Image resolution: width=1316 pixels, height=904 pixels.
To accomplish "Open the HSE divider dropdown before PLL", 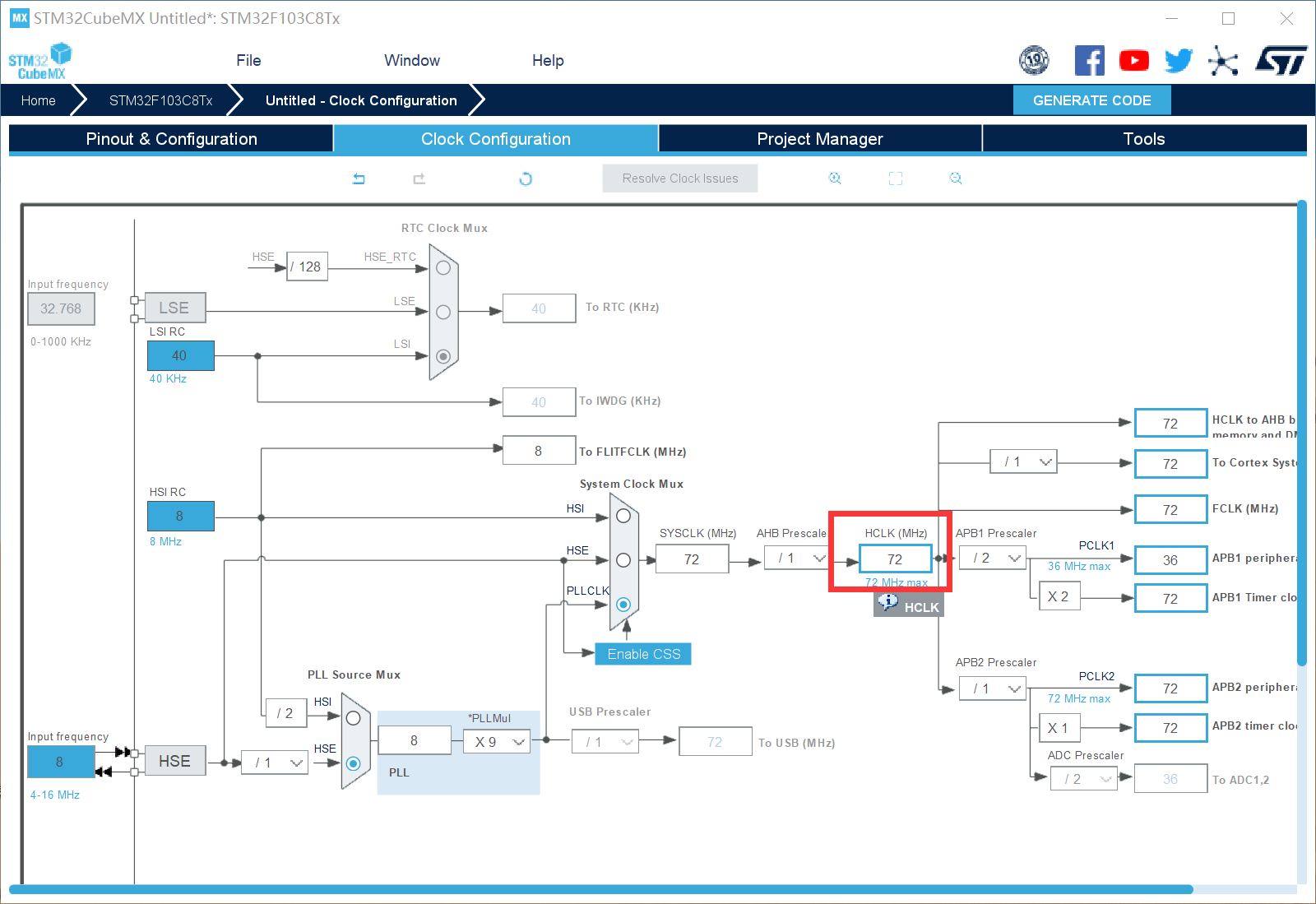I will pos(275,763).
